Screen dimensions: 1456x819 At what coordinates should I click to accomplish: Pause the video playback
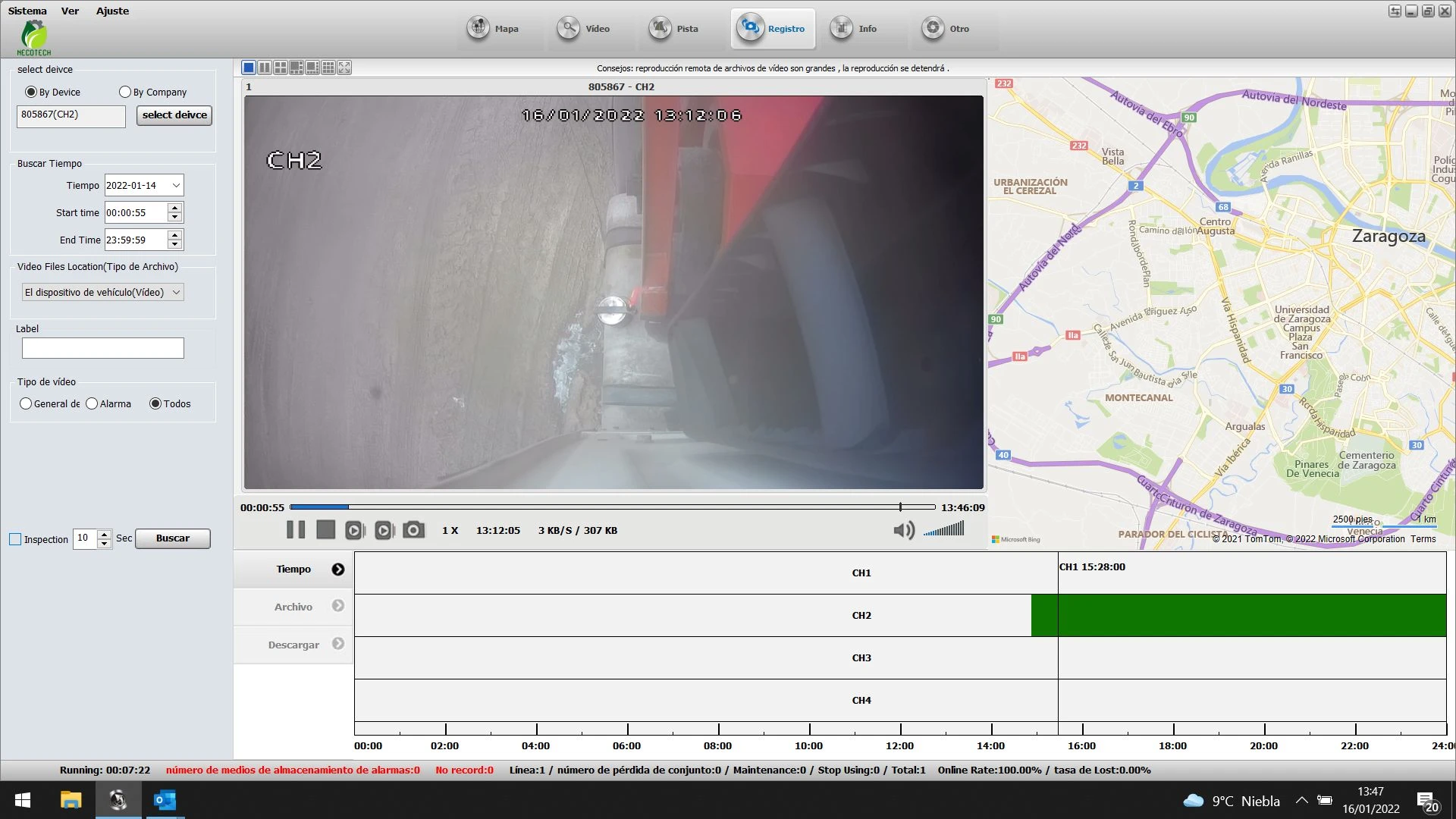click(x=296, y=530)
